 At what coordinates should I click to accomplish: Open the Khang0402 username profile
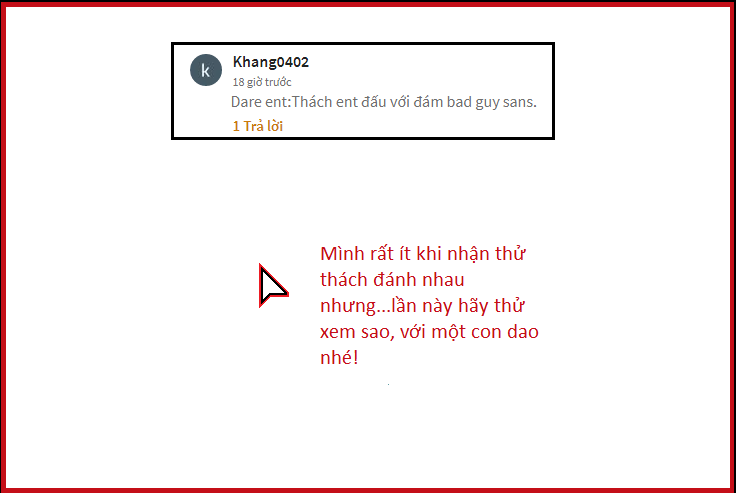coord(270,62)
